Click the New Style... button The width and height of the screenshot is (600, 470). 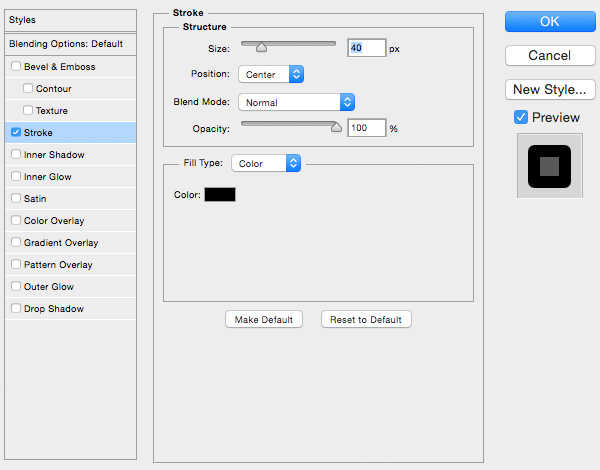pos(550,90)
